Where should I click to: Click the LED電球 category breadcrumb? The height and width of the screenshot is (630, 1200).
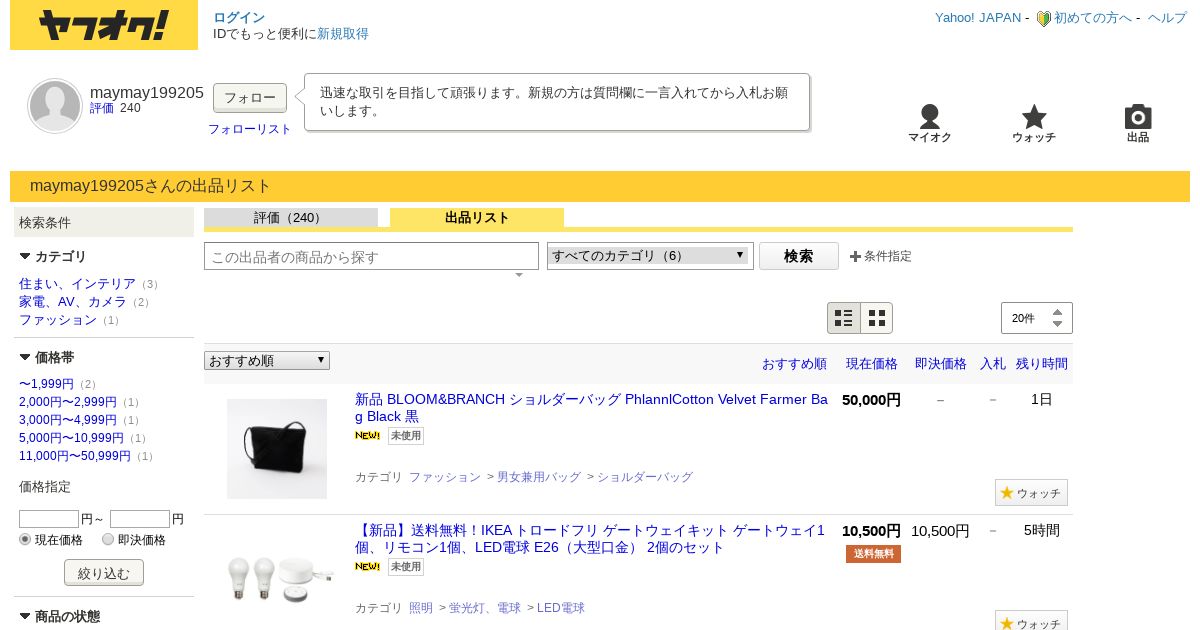click(x=560, y=608)
